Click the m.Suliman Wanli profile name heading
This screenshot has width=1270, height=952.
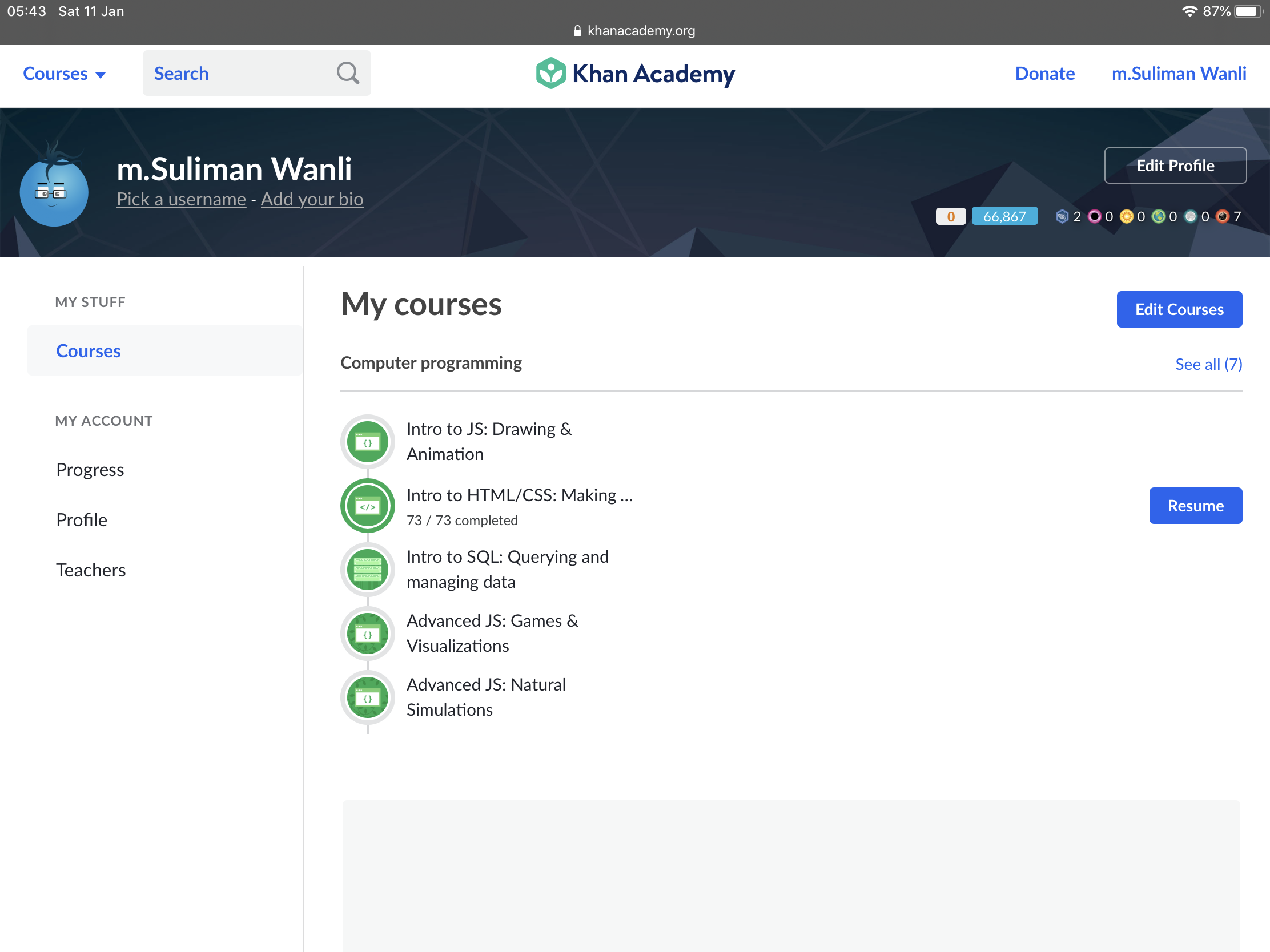(x=234, y=169)
